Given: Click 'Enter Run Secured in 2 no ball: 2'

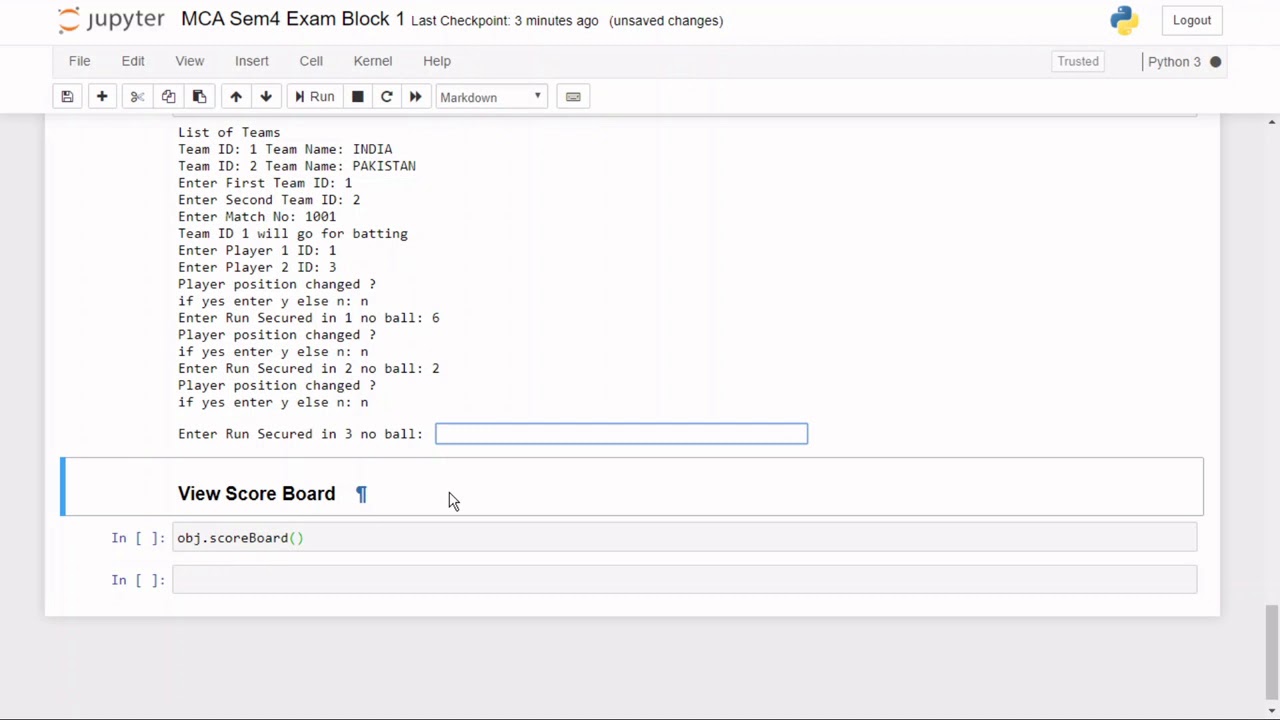Looking at the screenshot, I should [309, 369].
